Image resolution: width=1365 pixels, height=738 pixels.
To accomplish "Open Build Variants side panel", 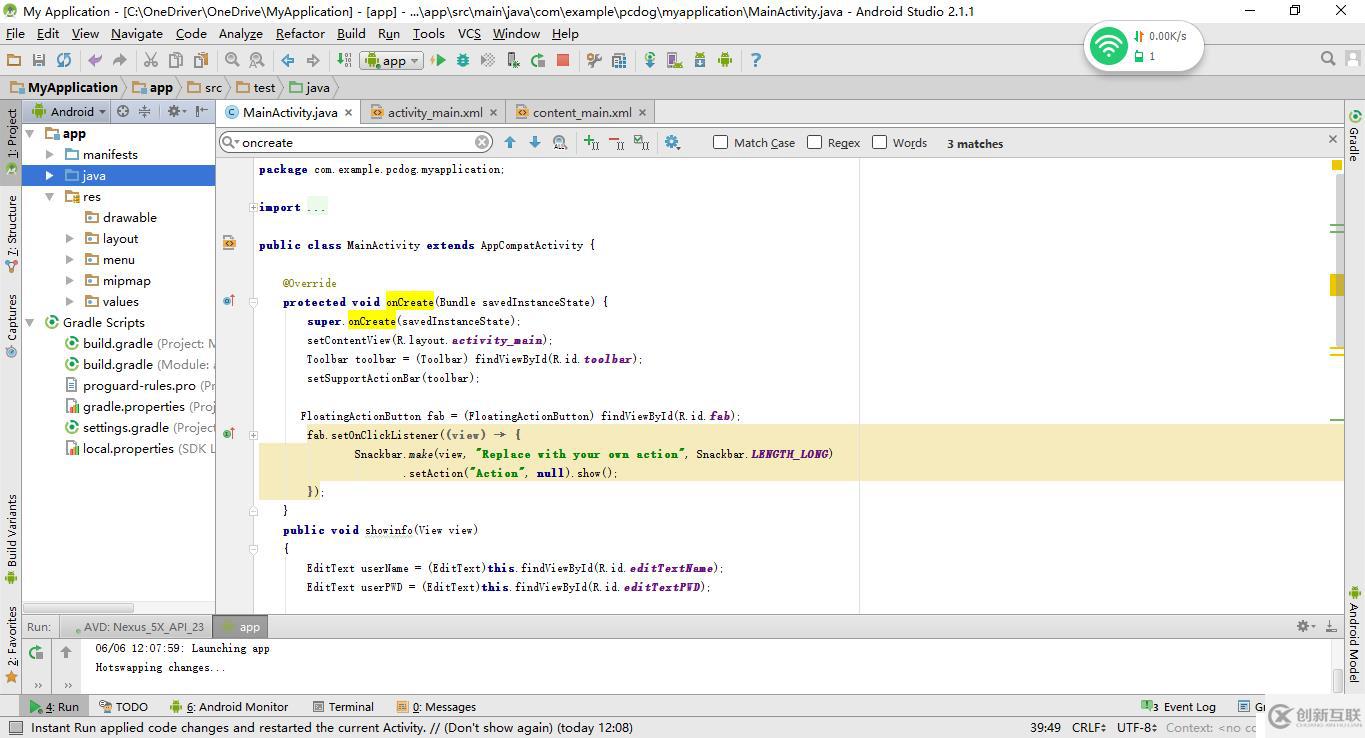I will pos(11,538).
